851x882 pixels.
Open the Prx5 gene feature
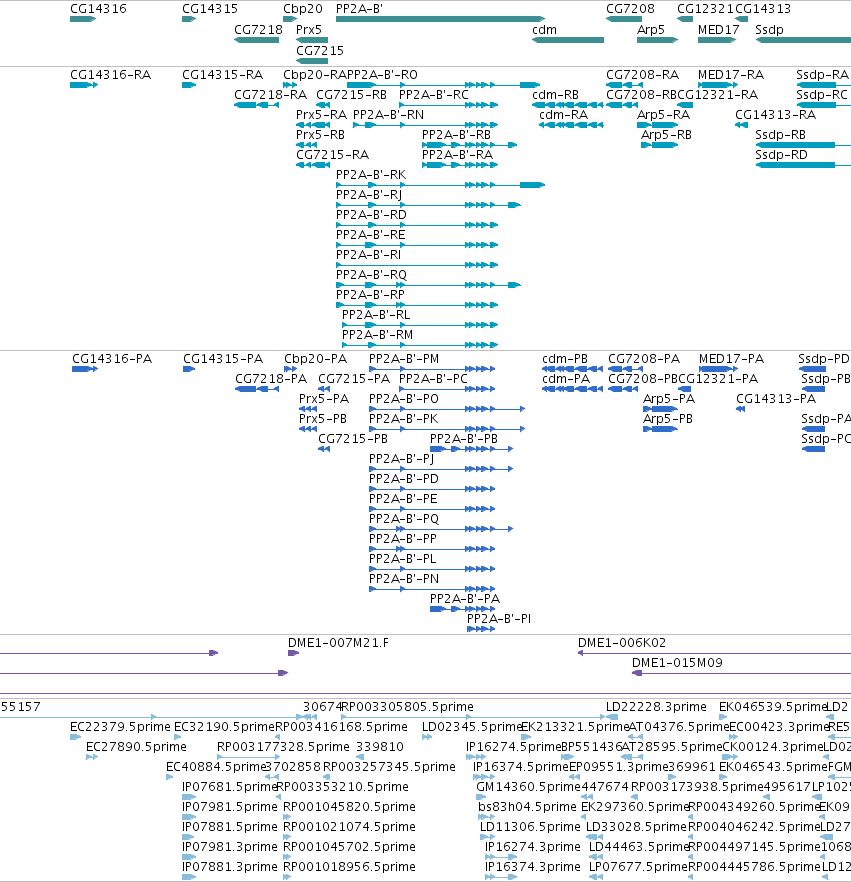(x=312, y=40)
